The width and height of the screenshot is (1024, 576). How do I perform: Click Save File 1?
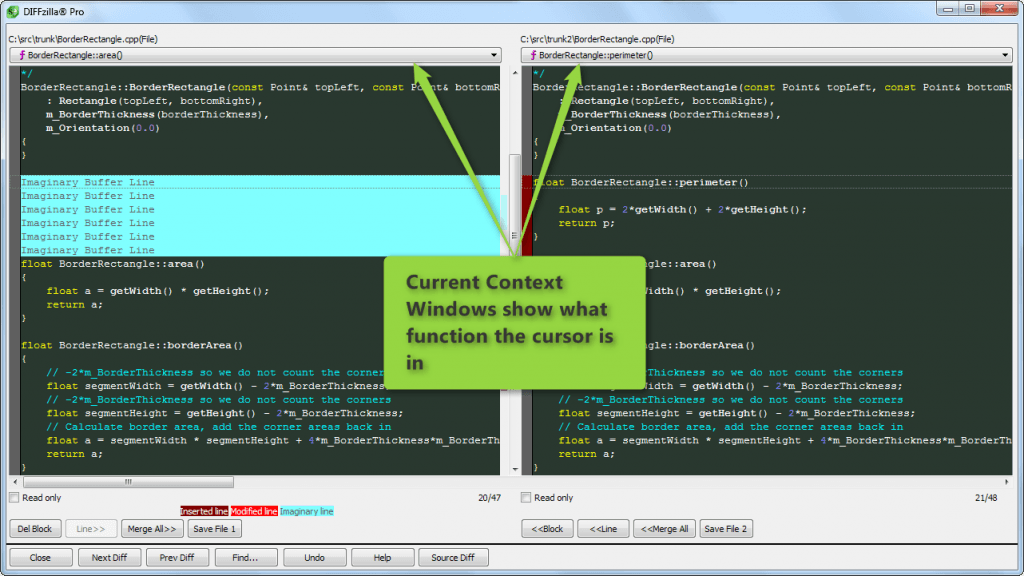(x=214, y=528)
